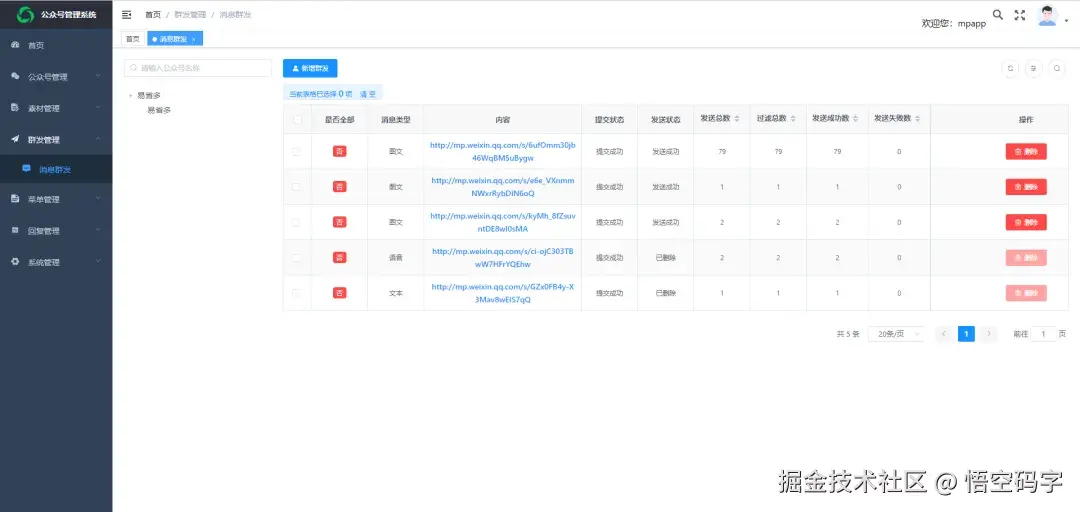Screen dimensions: 1080x512
Task: Click the document icon beside 素材管理
Action: pyautogui.click(x=15, y=108)
